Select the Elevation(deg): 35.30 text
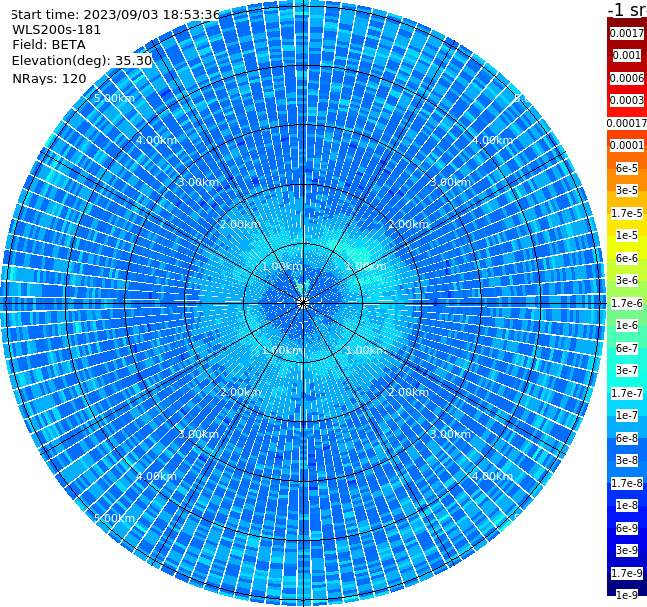This screenshot has width=647, height=607. tap(82, 61)
